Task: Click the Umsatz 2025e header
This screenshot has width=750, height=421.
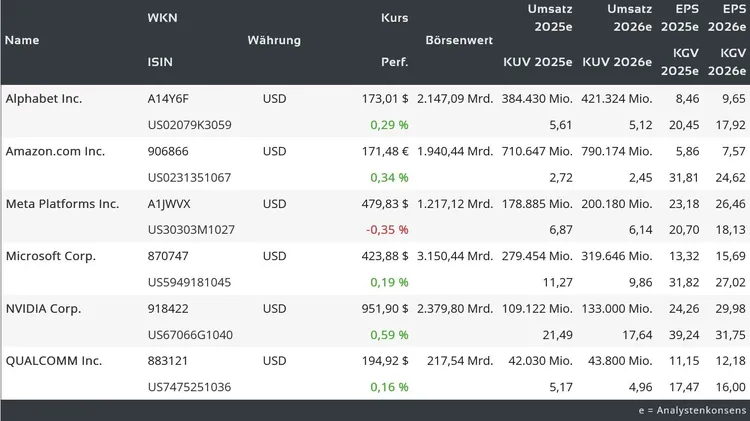Action: (550, 18)
